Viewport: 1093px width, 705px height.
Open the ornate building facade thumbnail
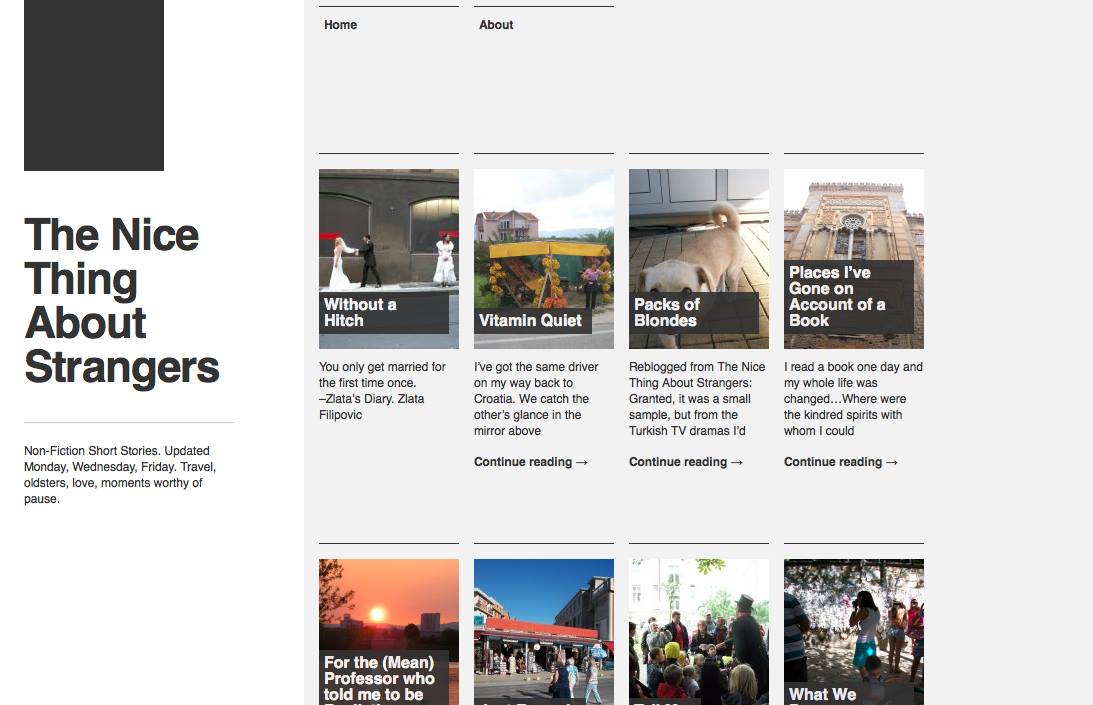coord(853,213)
